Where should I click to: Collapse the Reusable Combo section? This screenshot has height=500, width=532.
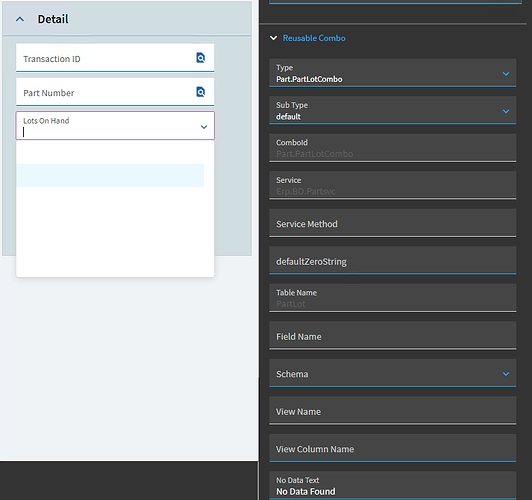coord(273,38)
